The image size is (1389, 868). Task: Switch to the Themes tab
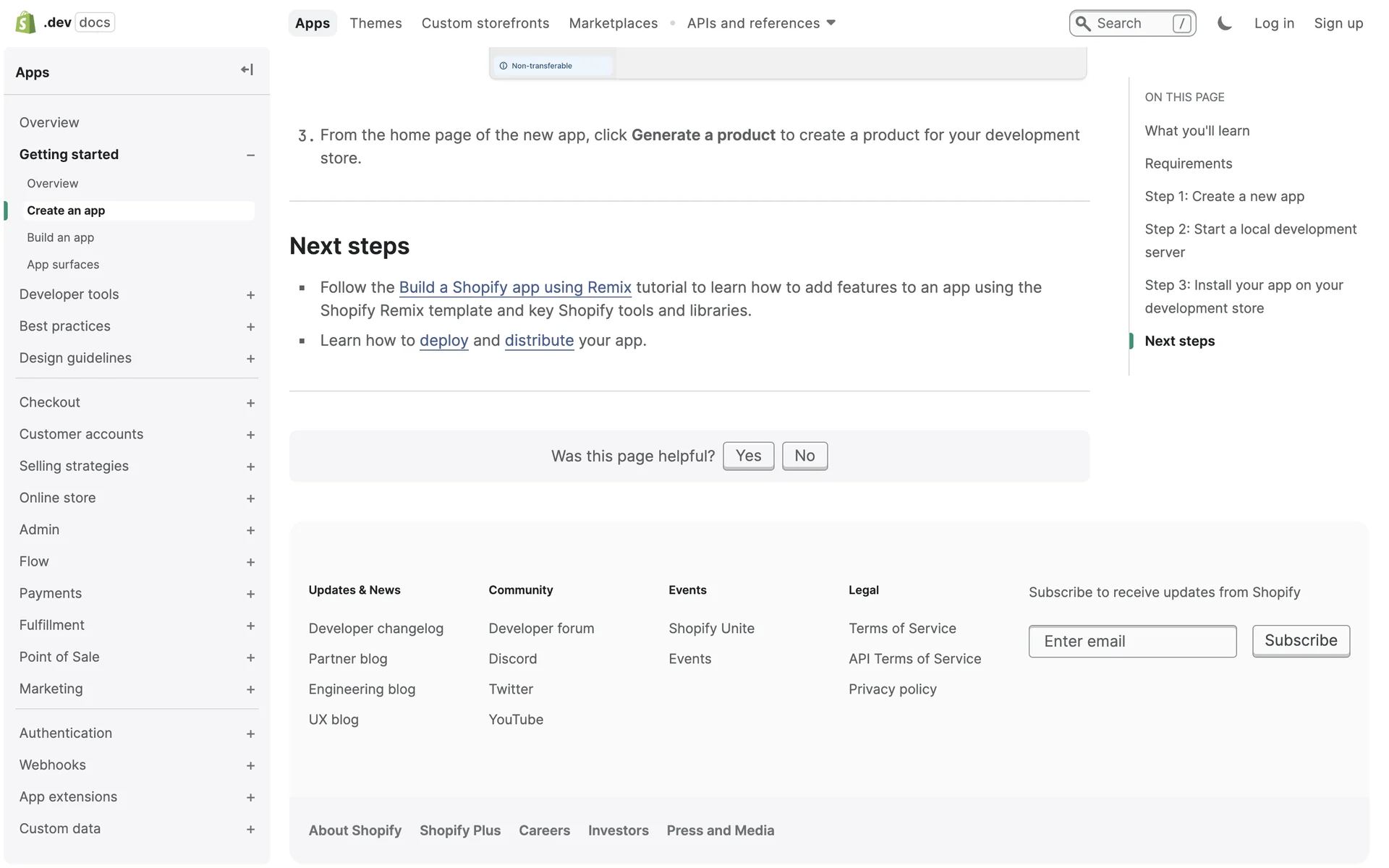[x=375, y=23]
